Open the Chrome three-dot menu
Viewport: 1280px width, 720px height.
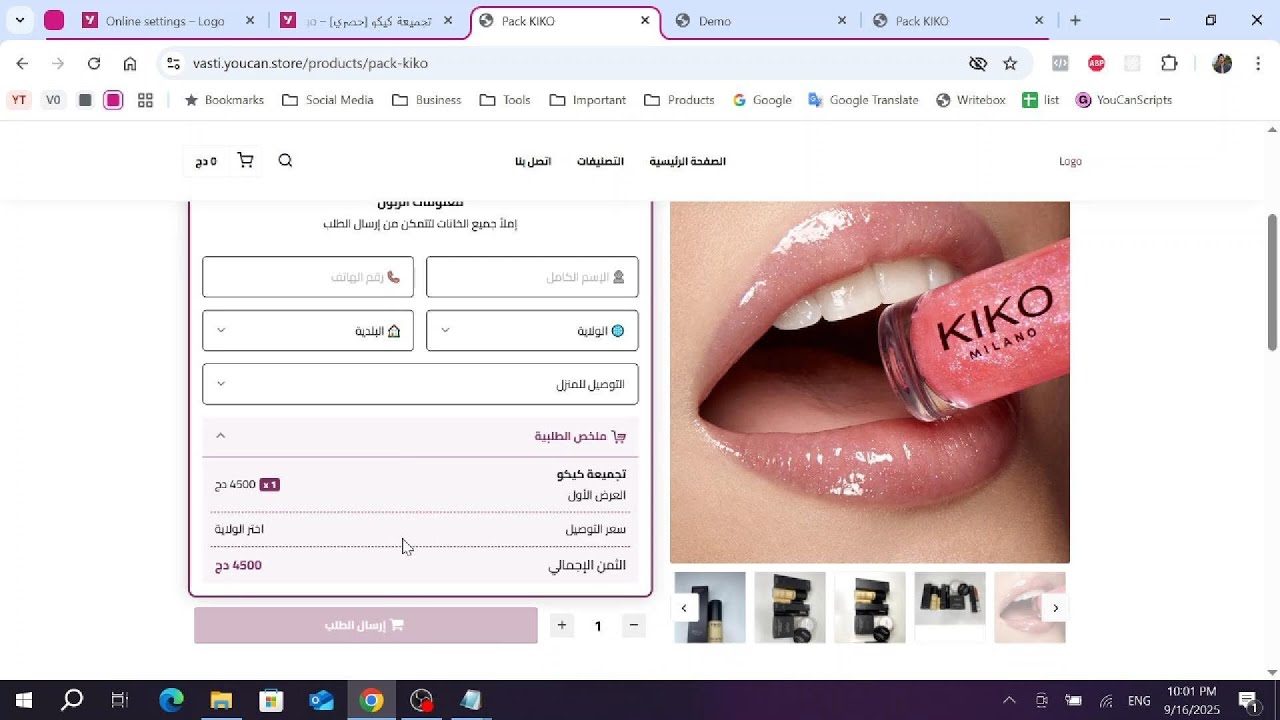tap(1258, 63)
